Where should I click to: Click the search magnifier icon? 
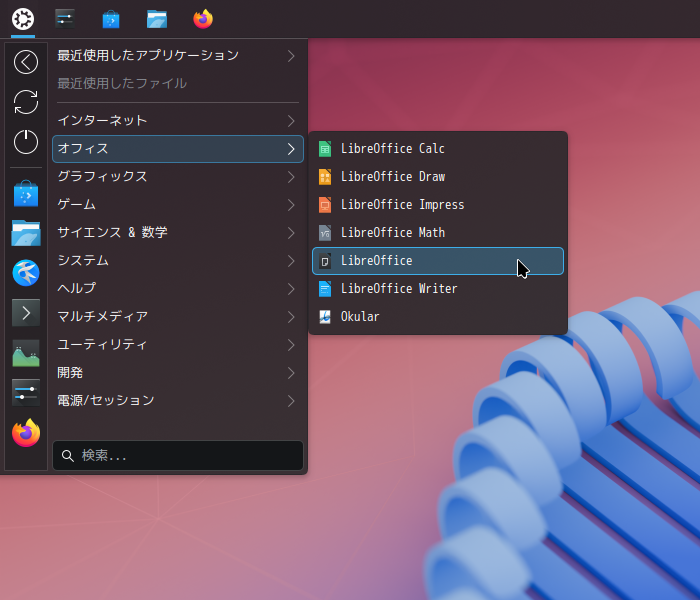(67, 456)
